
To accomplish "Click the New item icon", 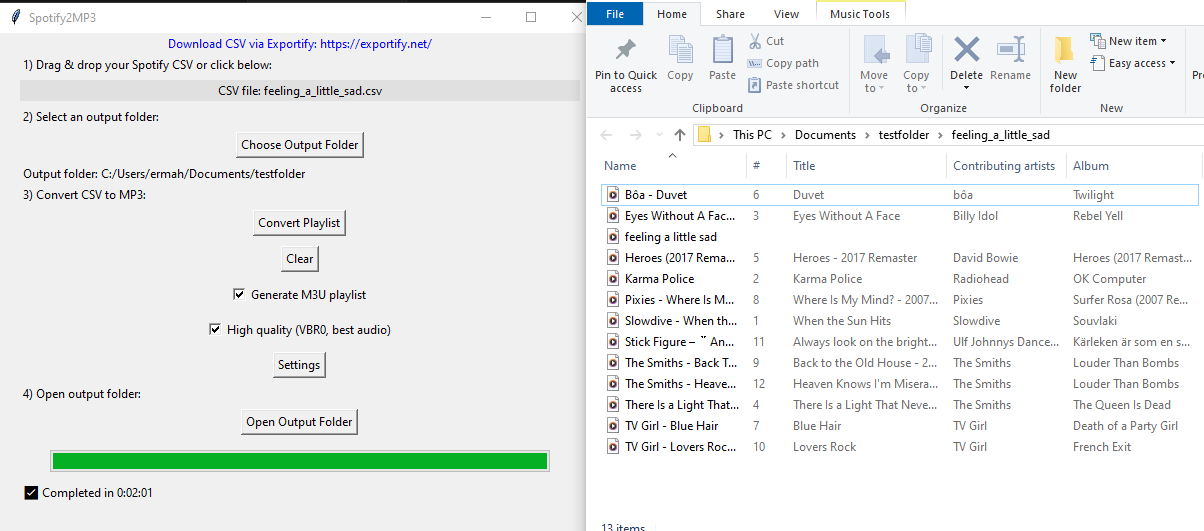I will pyautogui.click(x=1097, y=41).
